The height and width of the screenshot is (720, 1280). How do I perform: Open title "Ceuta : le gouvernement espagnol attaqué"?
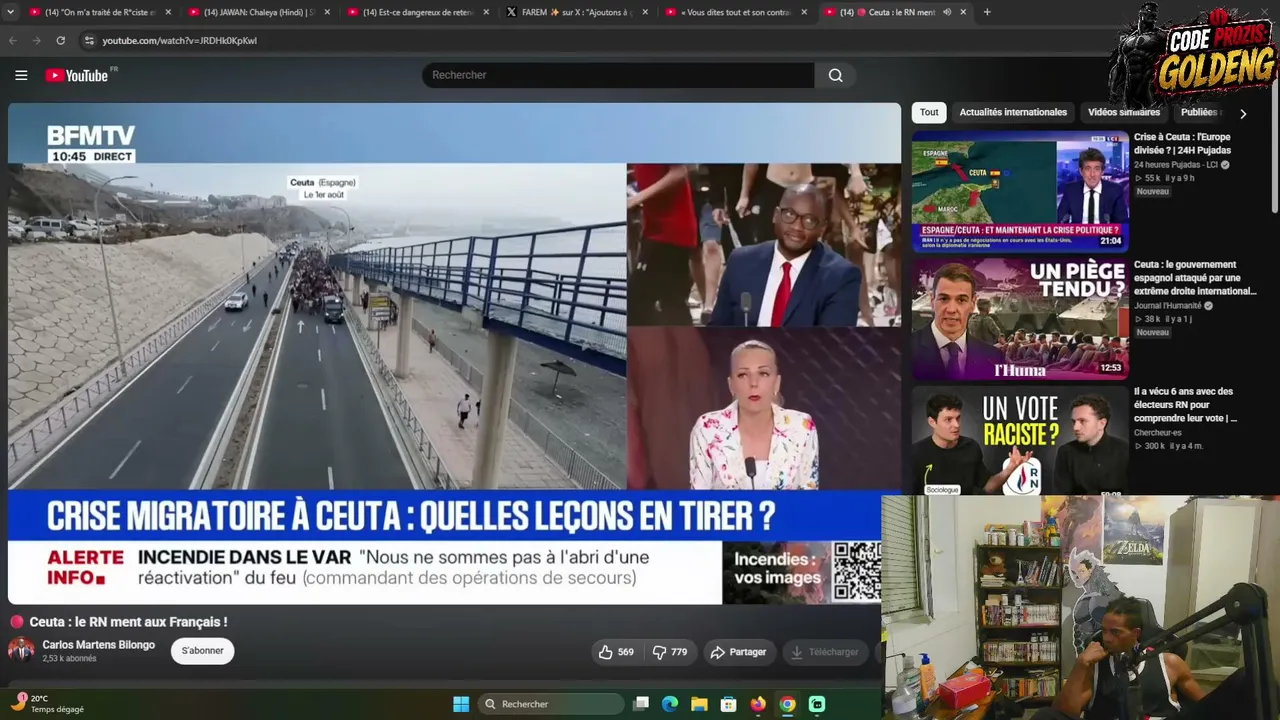pos(1195,278)
